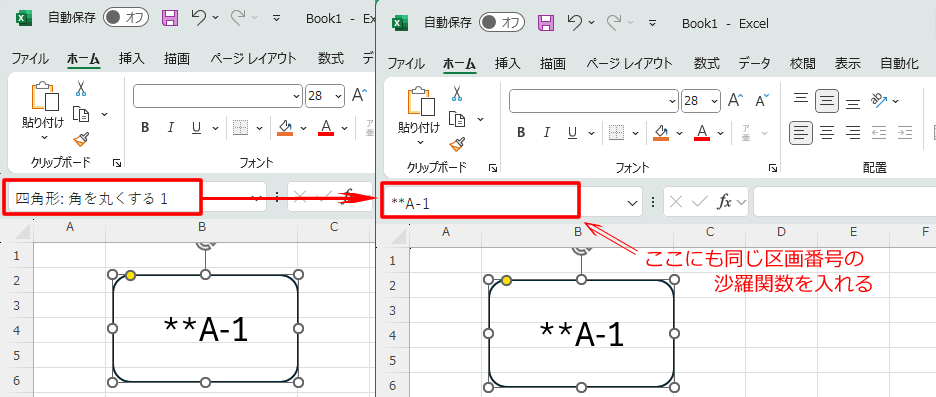This screenshot has height=397, width=936.
Task: Expand the Name Box dropdown in right window
Action: [633, 203]
